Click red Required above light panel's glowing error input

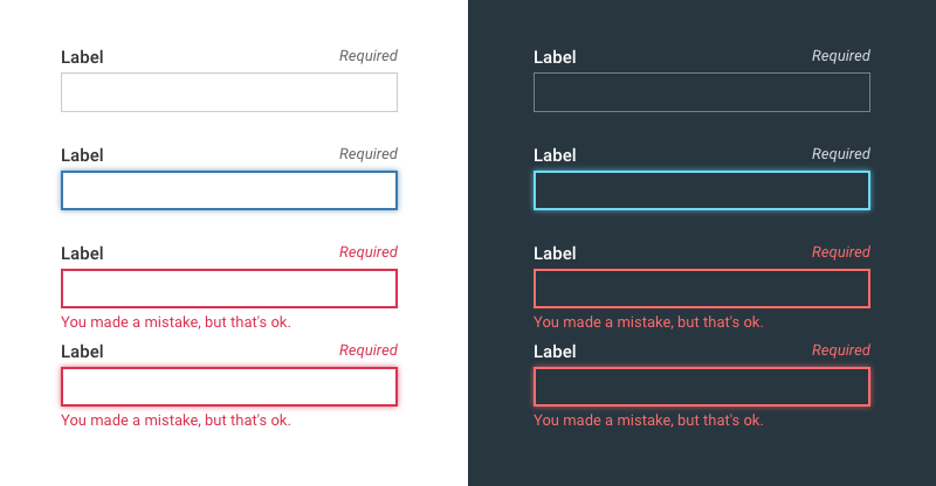(x=368, y=350)
